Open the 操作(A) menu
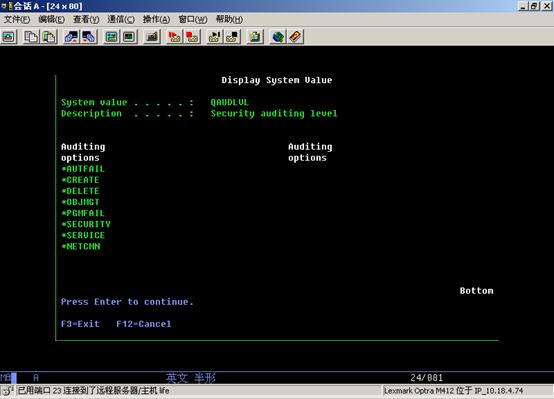The height and width of the screenshot is (399, 554). (x=156, y=19)
